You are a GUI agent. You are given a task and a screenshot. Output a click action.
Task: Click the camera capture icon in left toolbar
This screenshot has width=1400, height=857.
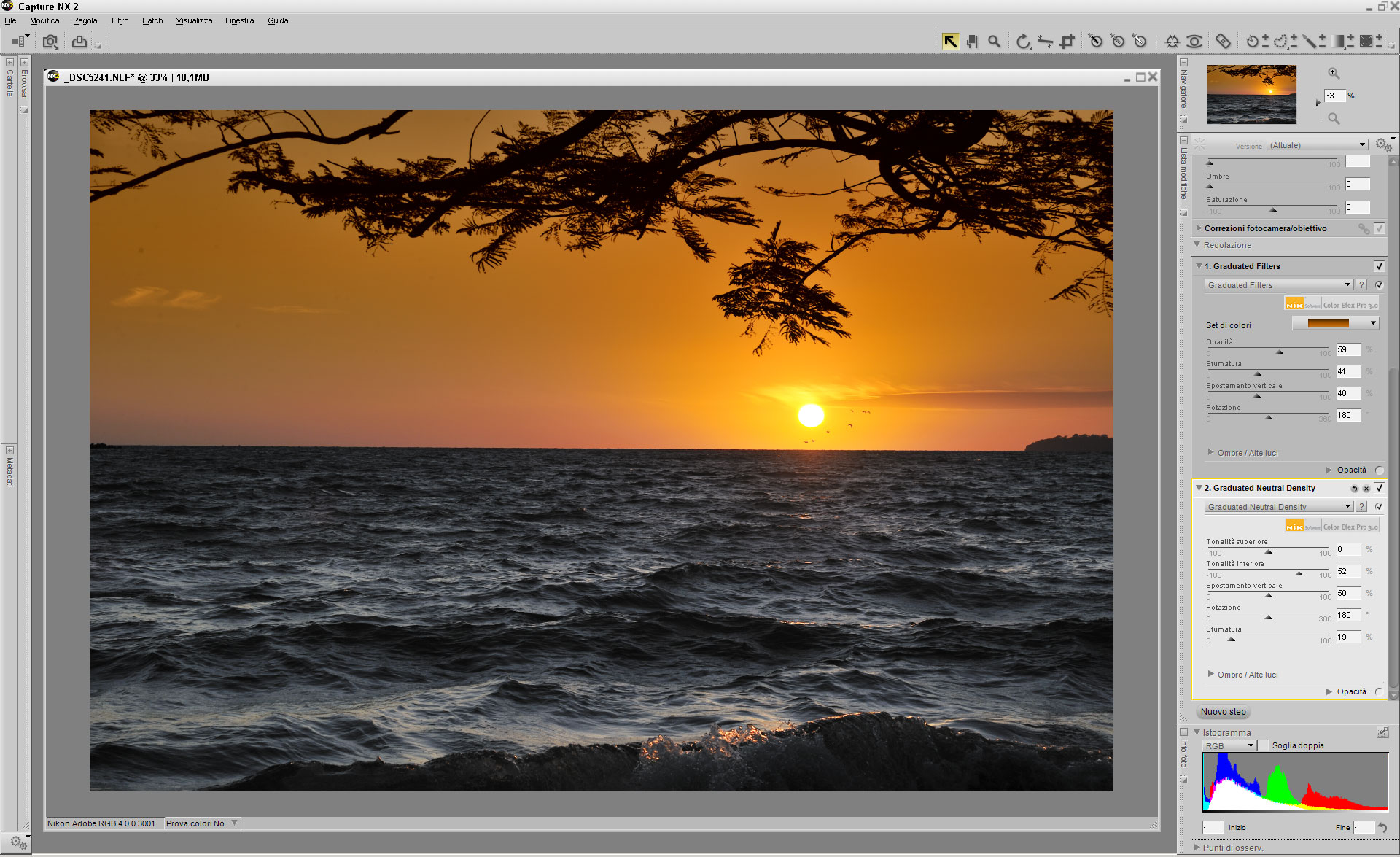[x=50, y=42]
